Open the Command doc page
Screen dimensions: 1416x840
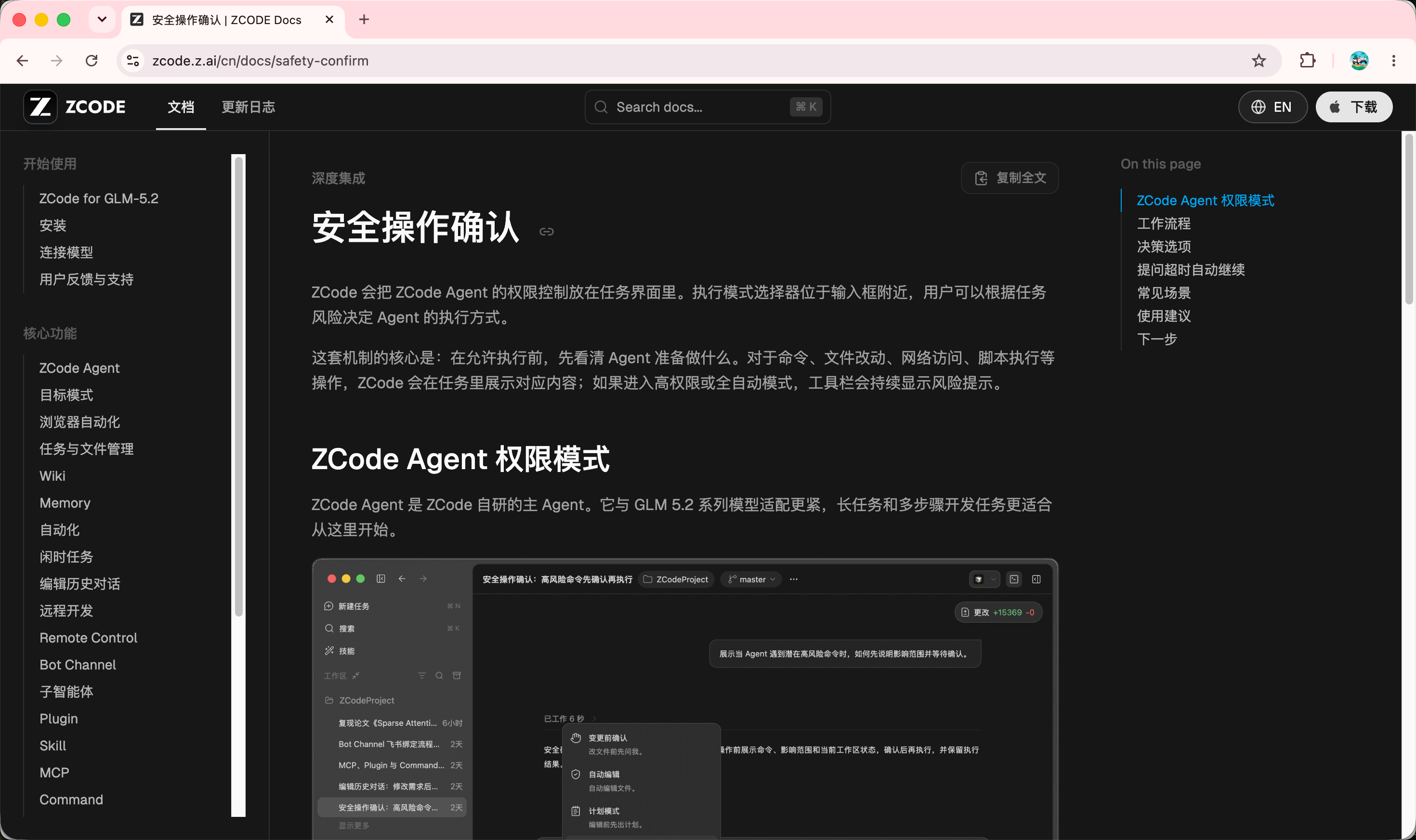tap(71, 800)
